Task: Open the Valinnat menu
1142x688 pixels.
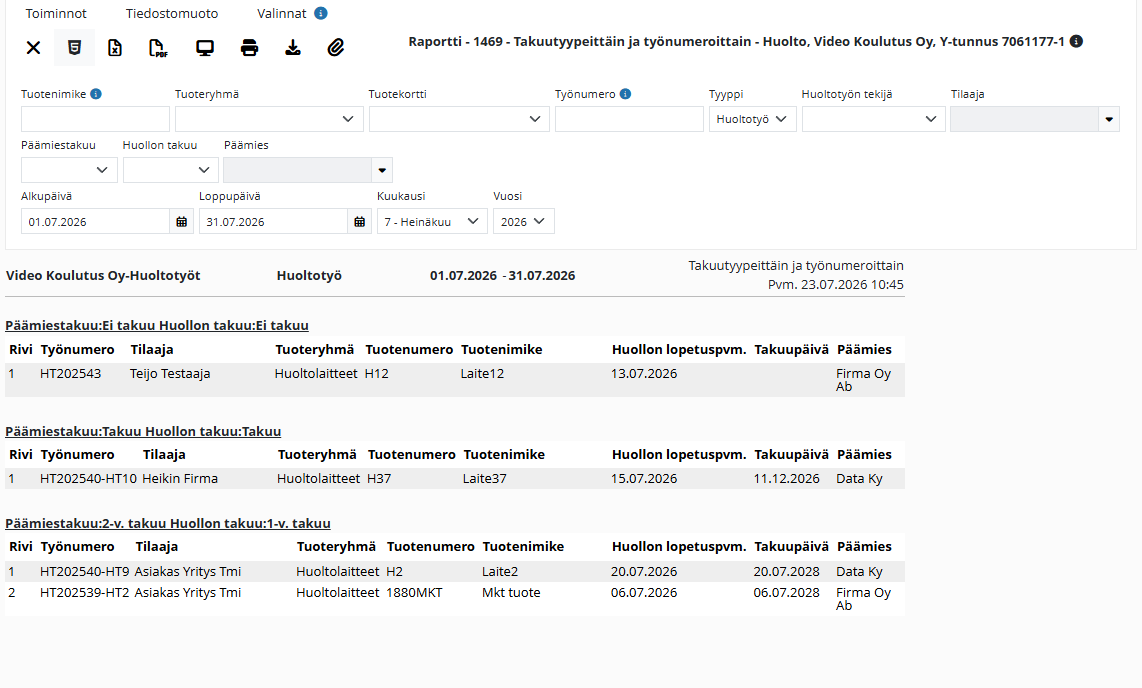Action: (x=282, y=13)
